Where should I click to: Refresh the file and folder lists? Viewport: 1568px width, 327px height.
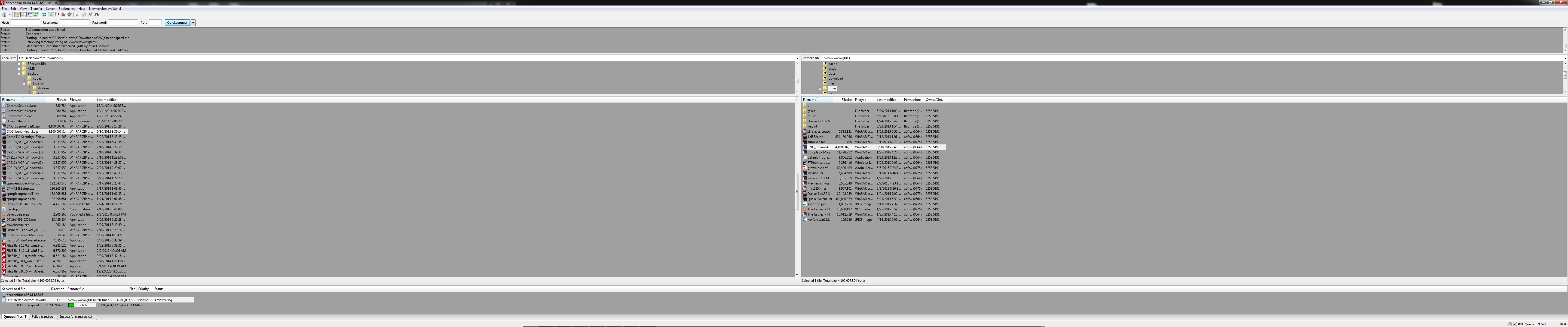(44, 15)
